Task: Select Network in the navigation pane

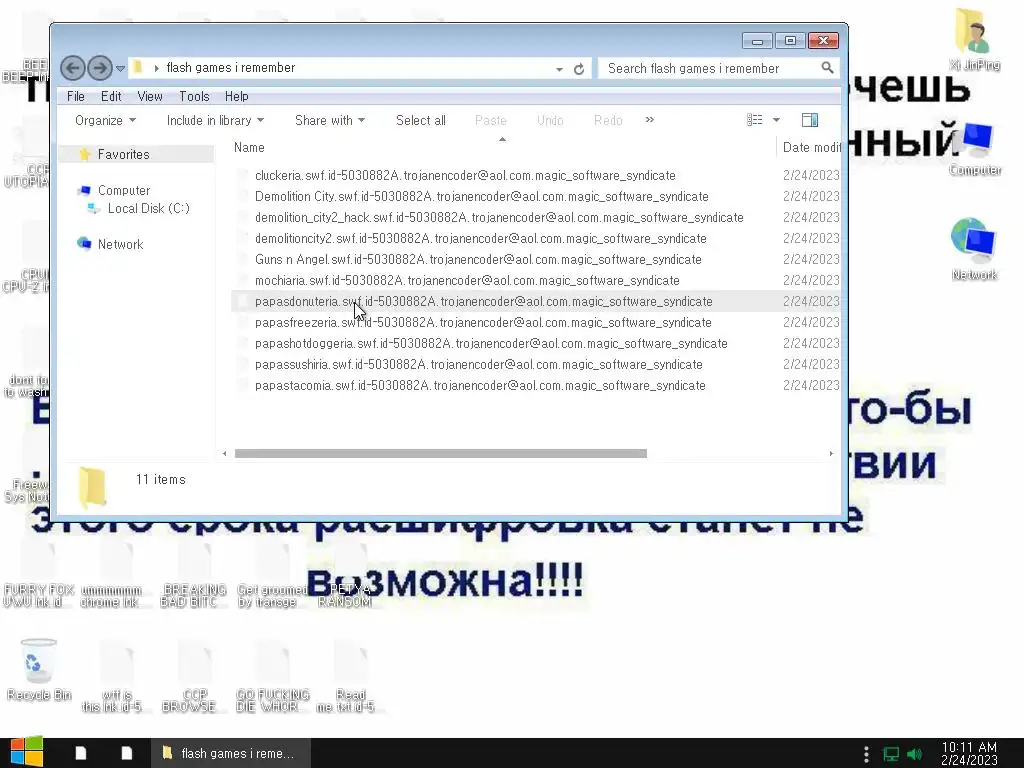Action: click(120, 244)
